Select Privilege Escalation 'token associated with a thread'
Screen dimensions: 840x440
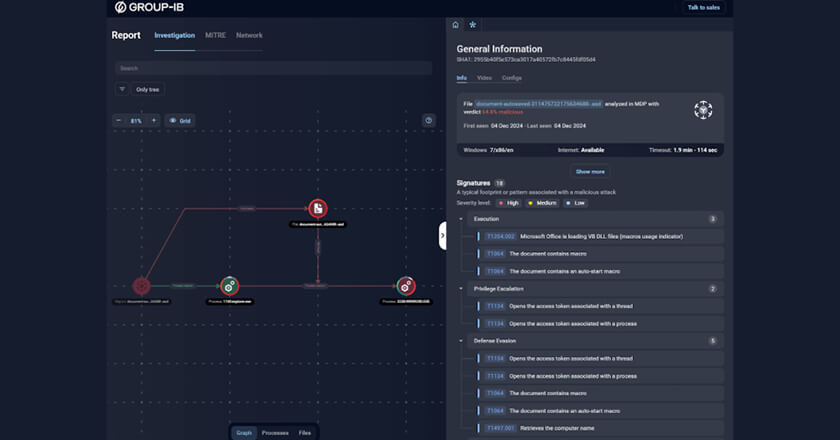[x=601, y=306]
